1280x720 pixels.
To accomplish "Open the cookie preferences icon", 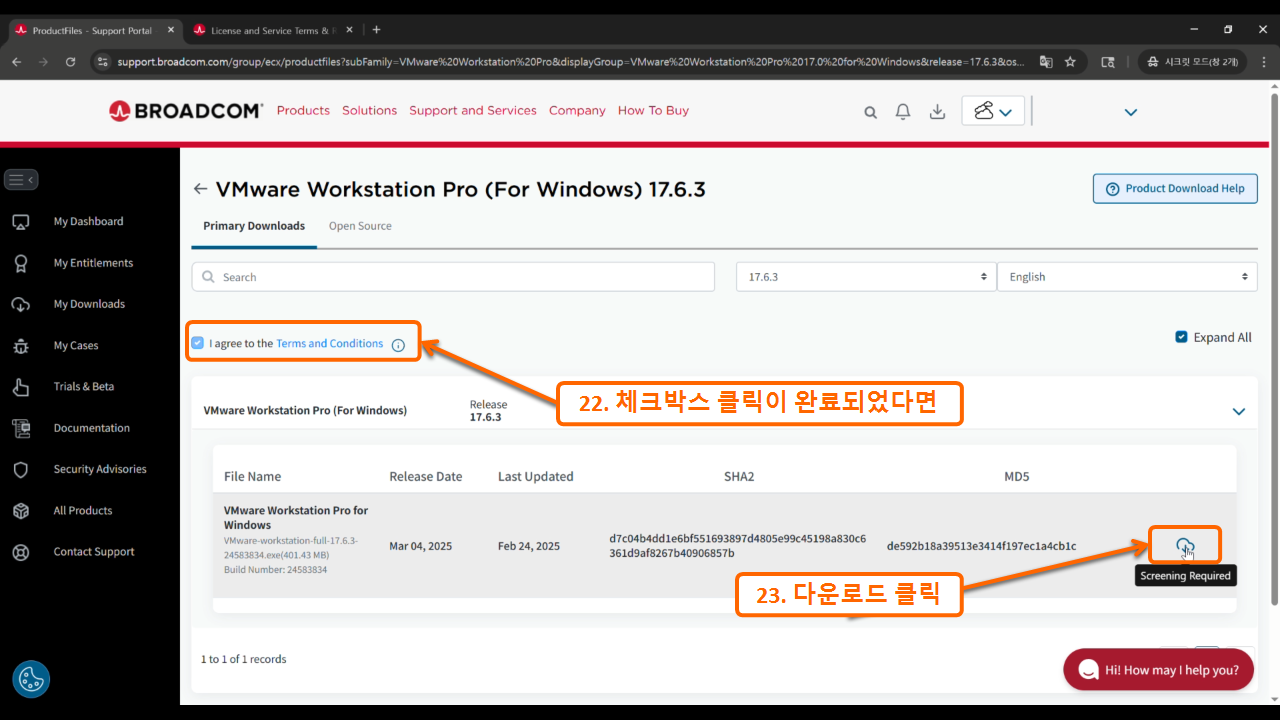I will (31, 679).
